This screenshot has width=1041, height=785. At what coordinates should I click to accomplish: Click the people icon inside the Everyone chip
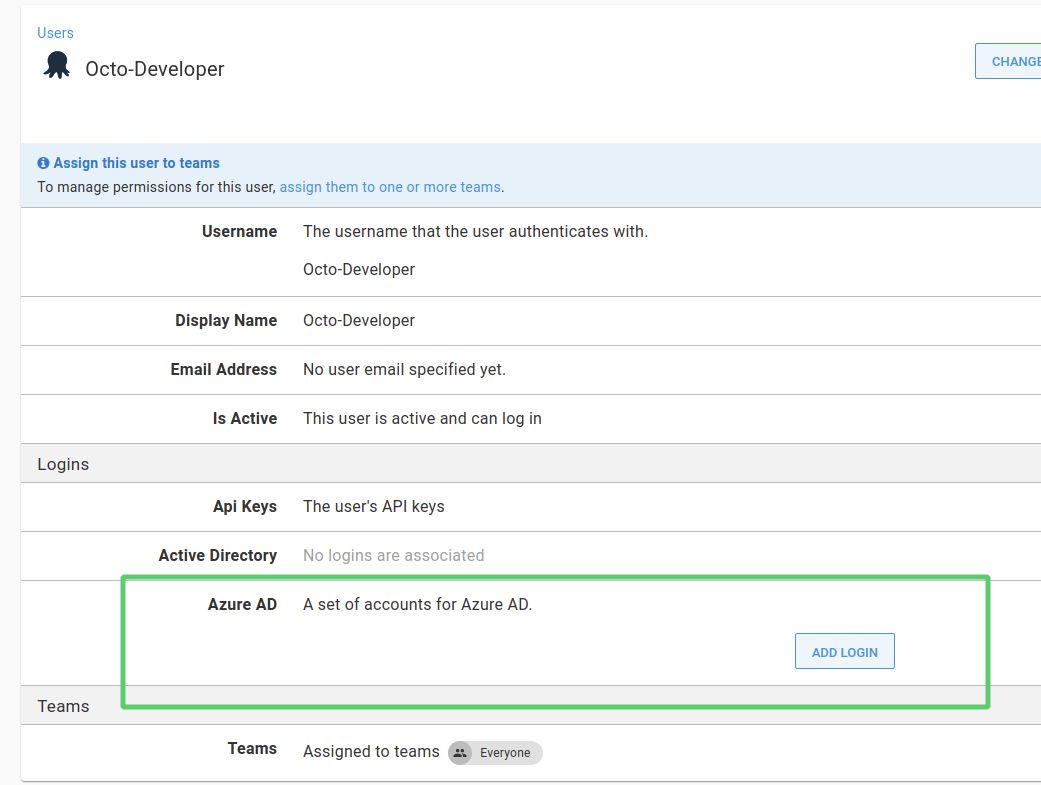(x=459, y=753)
